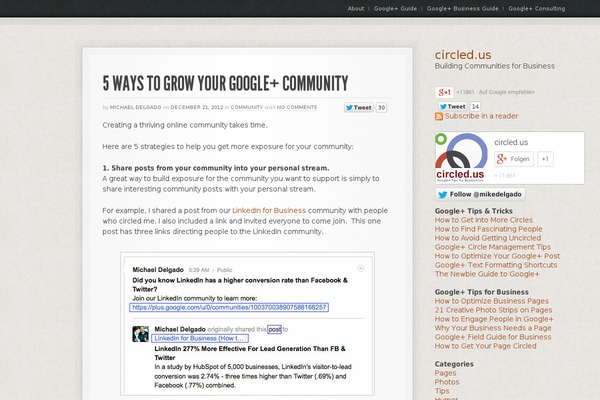The height and width of the screenshot is (400, 600).
Task: Click the article title heading
Action: click(x=225, y=83)
